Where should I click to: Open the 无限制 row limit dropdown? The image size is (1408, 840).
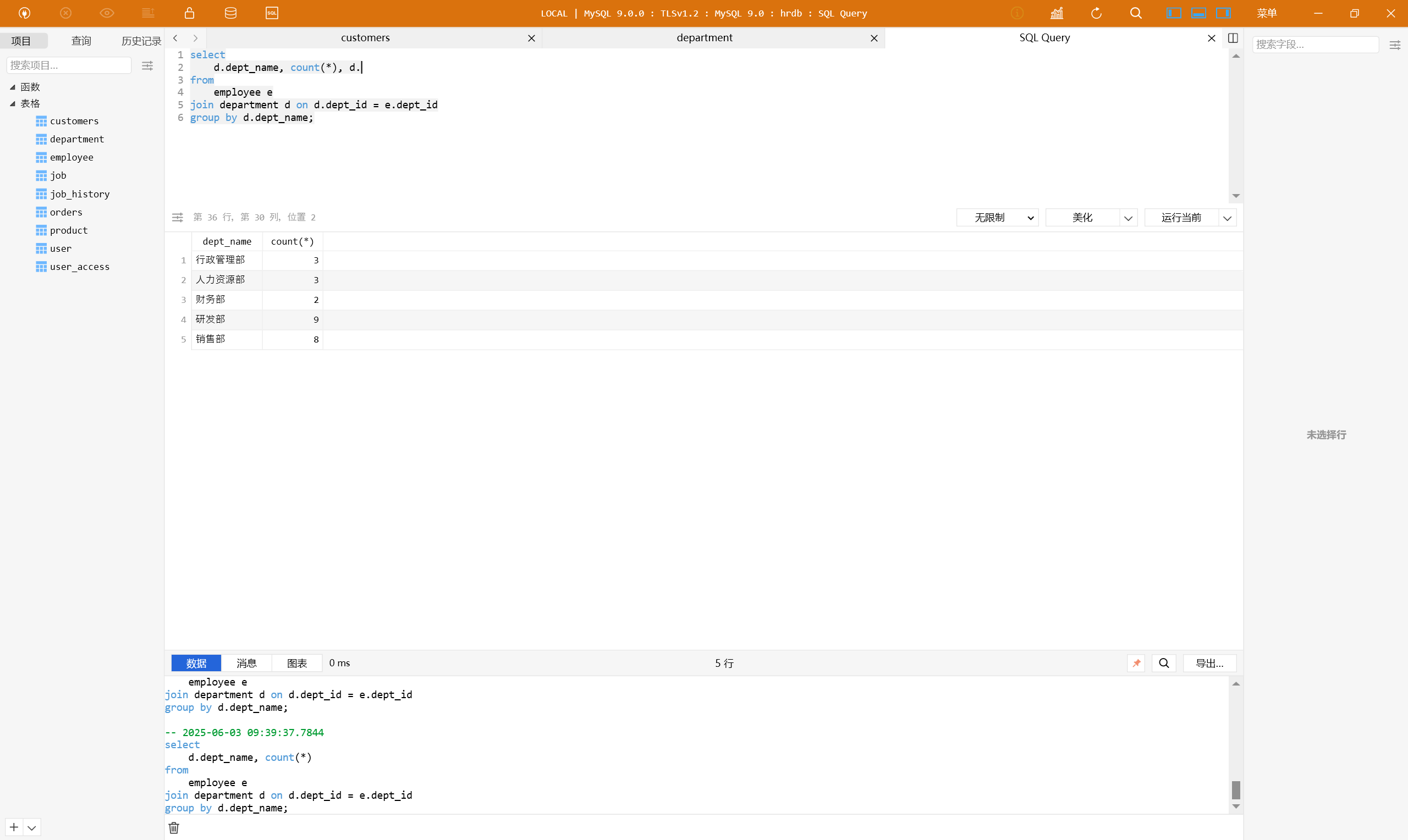tap(997, 217)
